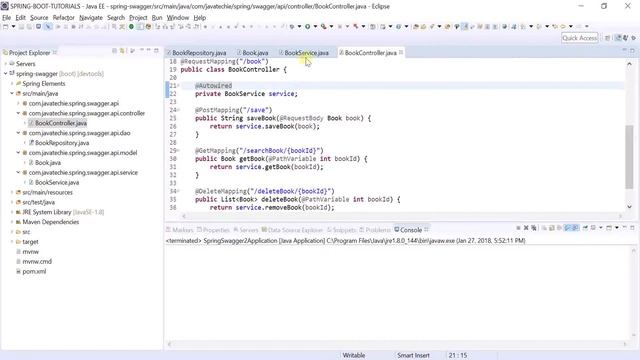Expand the Maven Dependencies node
640x360 pixels.
click(x=12, y=222)
